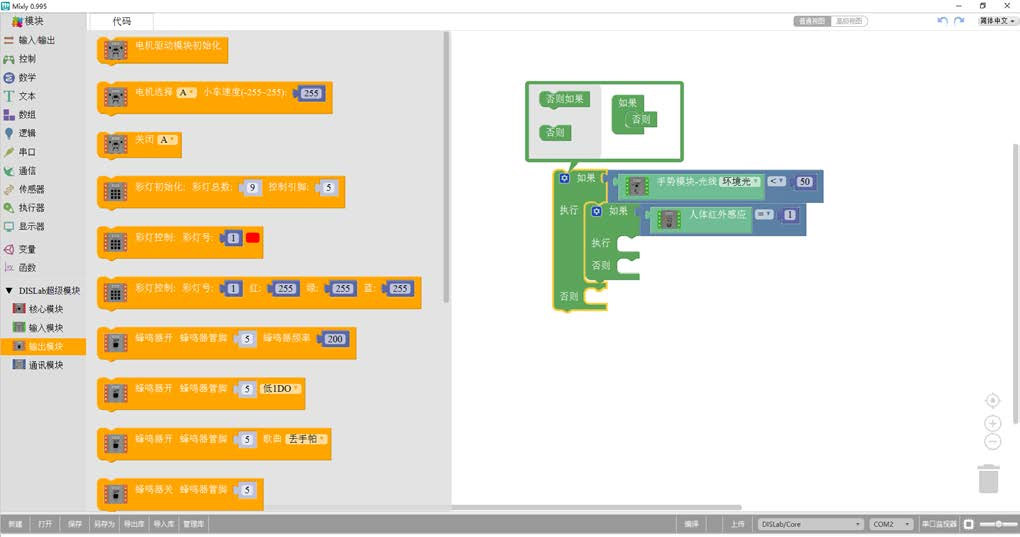Click the trash can on workspace
Screen dimensions: 1020x537
point(988,478)
